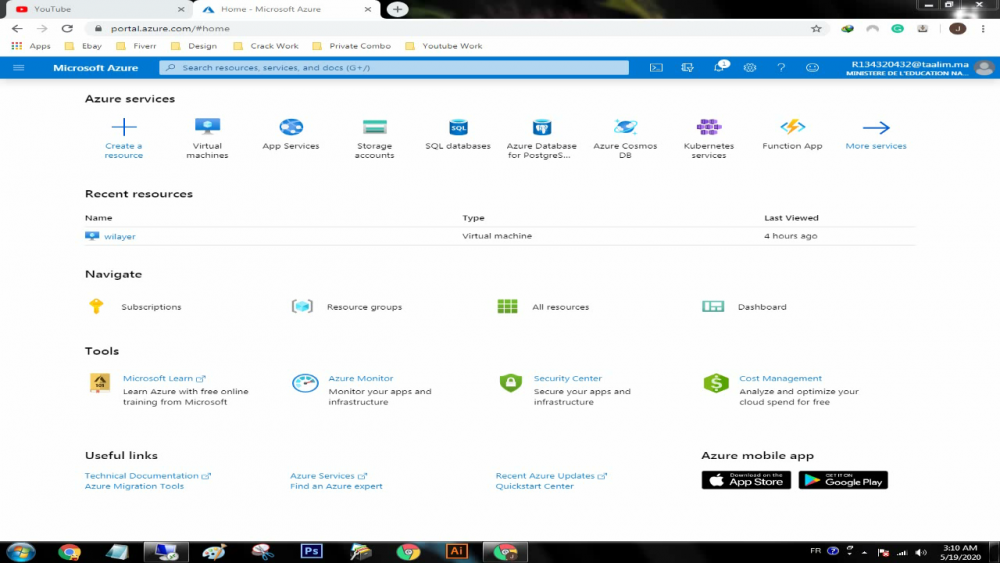Image resolution: width=1000 pixels, height=563 pixels.
Task: Launch Kubernetes services icon
Action: [x=709, y=128]
